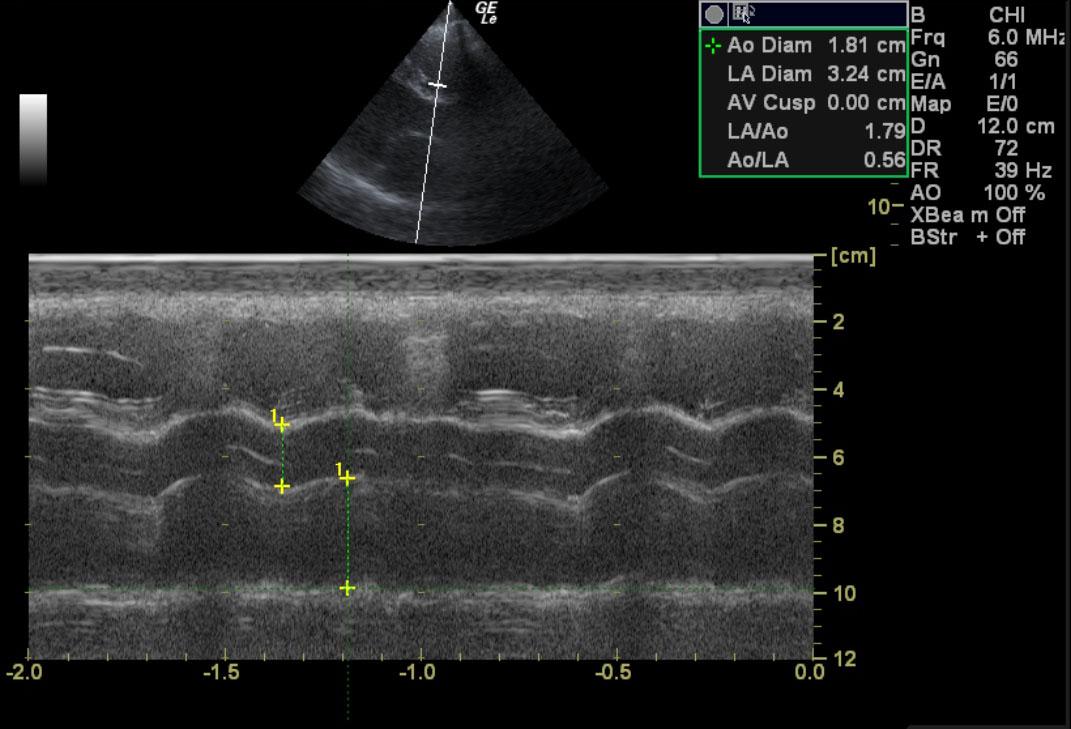The width and height of the screenshot is (1071, 729).
Task: Select bottom caliper of the LA Diam measurement
Action: pos(347,588)
